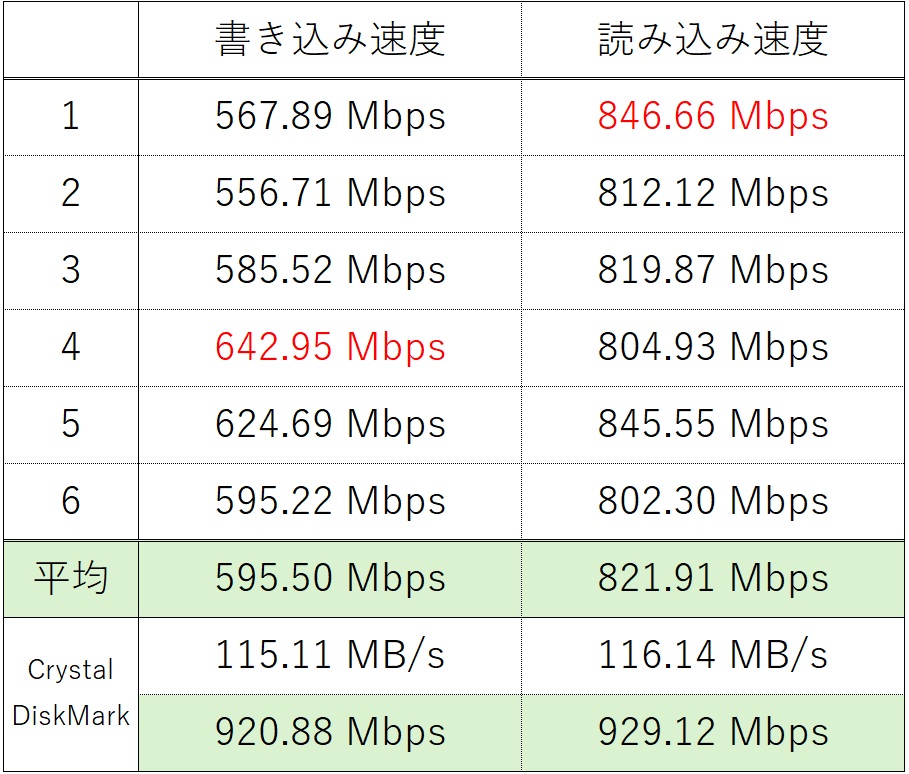The image size is (909, 774).
Task: Click the green 929.12 Mbps cell
Action: (x=713, y=732)
